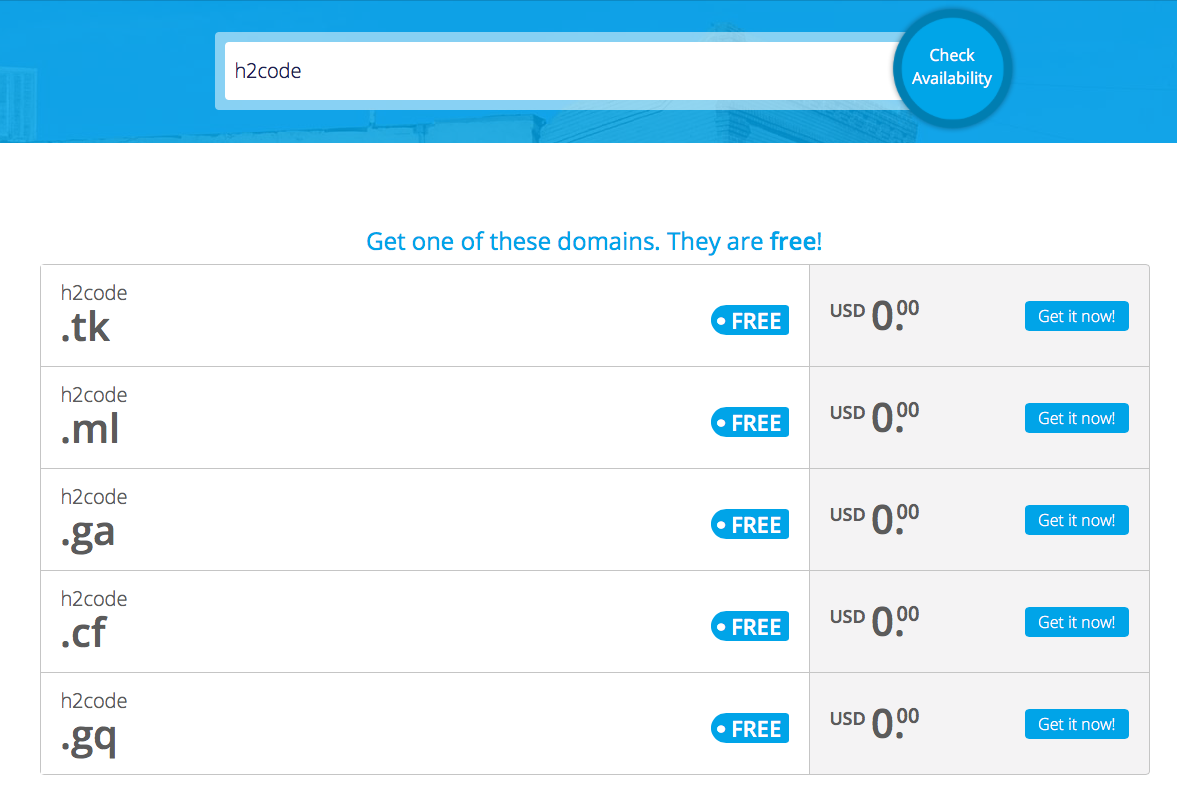The height and width of the screenshot is (789, 1177).
Task: Click the USD 0.00 price for .tk
Action: 875,315
